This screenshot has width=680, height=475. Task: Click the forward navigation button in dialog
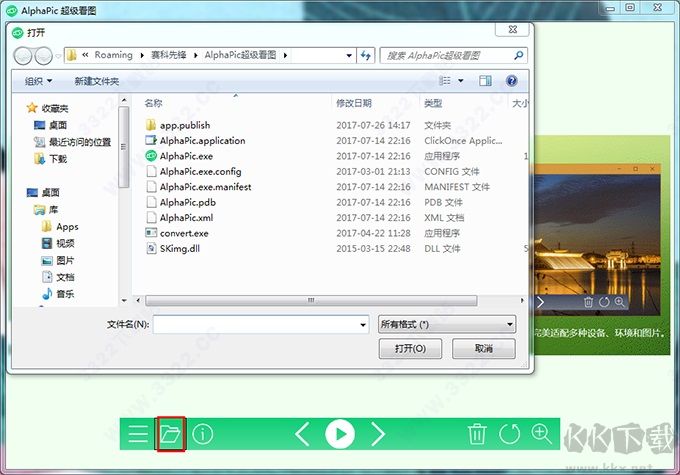[43, 56]
